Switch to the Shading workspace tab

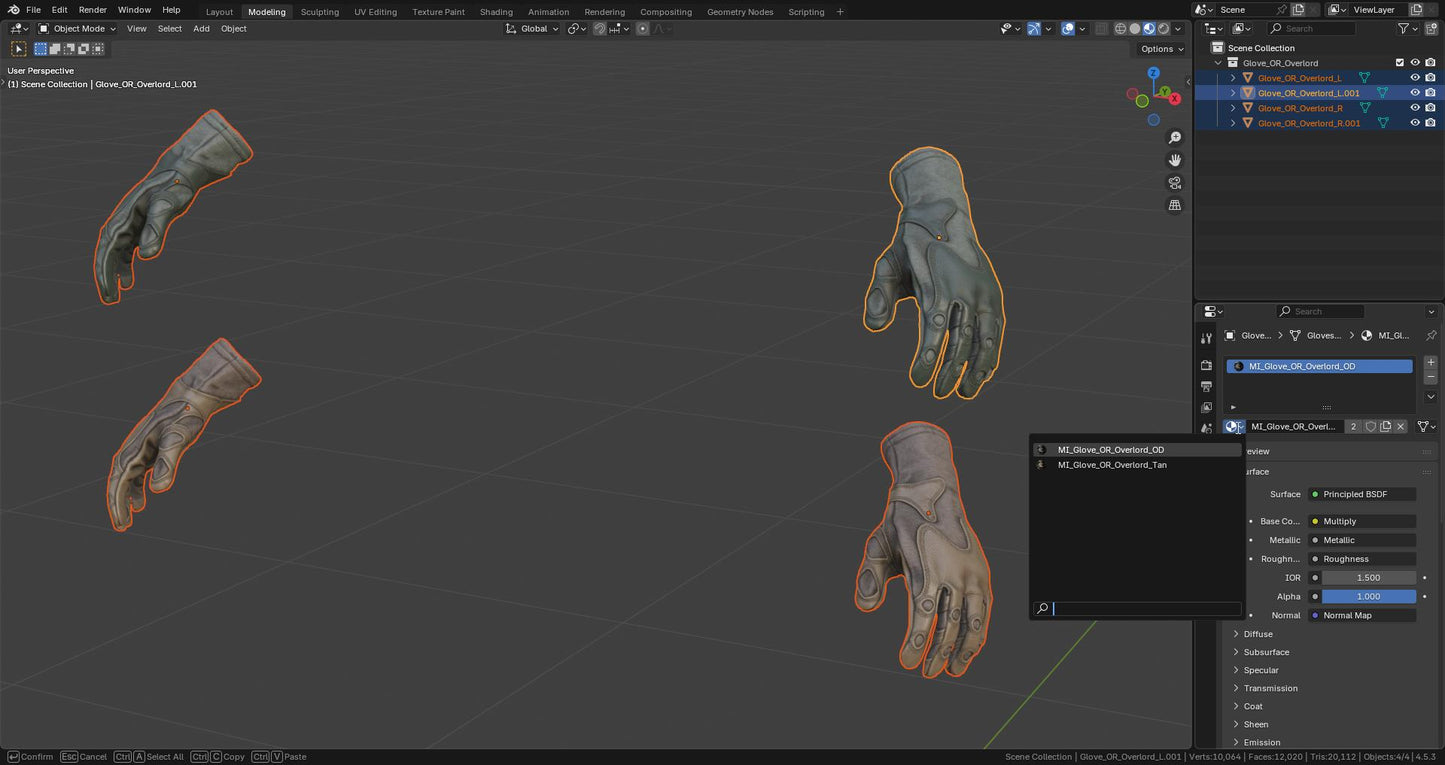[496, 12]
